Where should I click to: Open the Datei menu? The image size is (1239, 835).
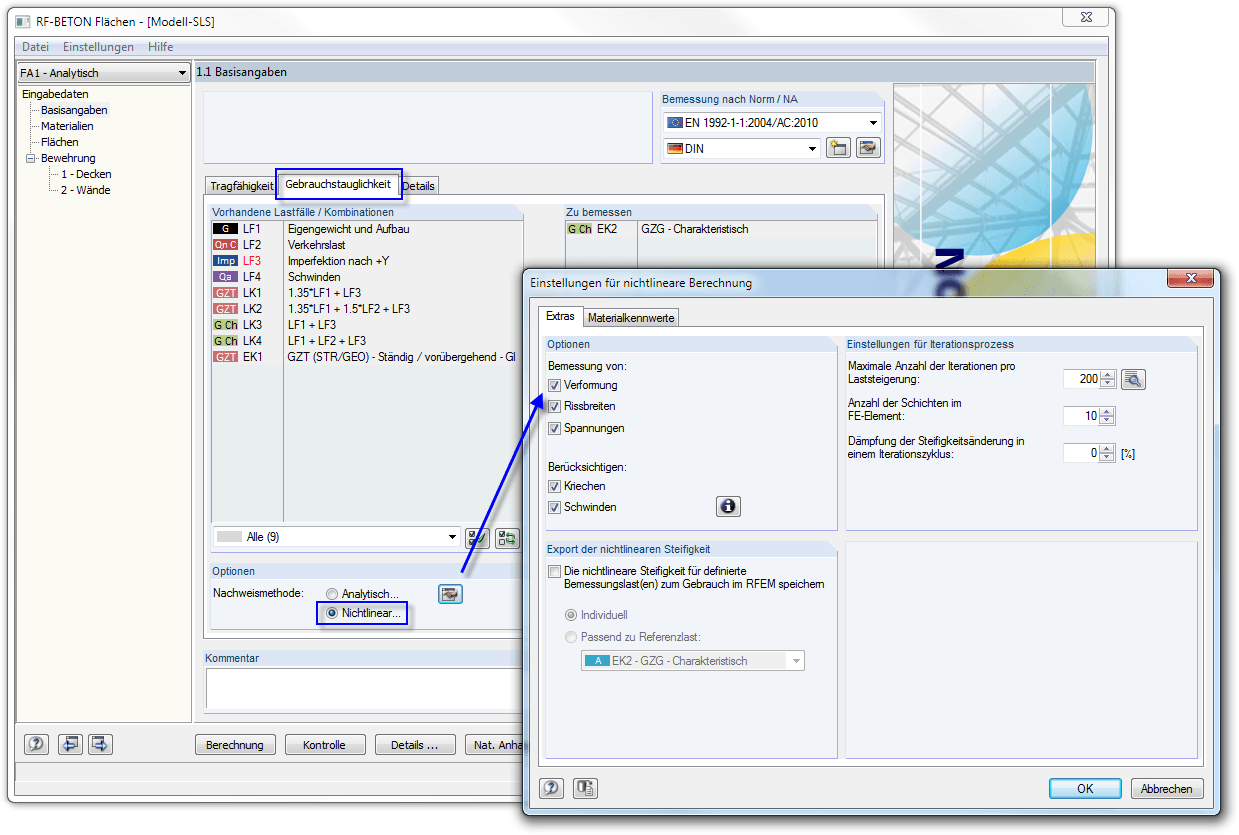pyautogui.click(x=35, y=47)
